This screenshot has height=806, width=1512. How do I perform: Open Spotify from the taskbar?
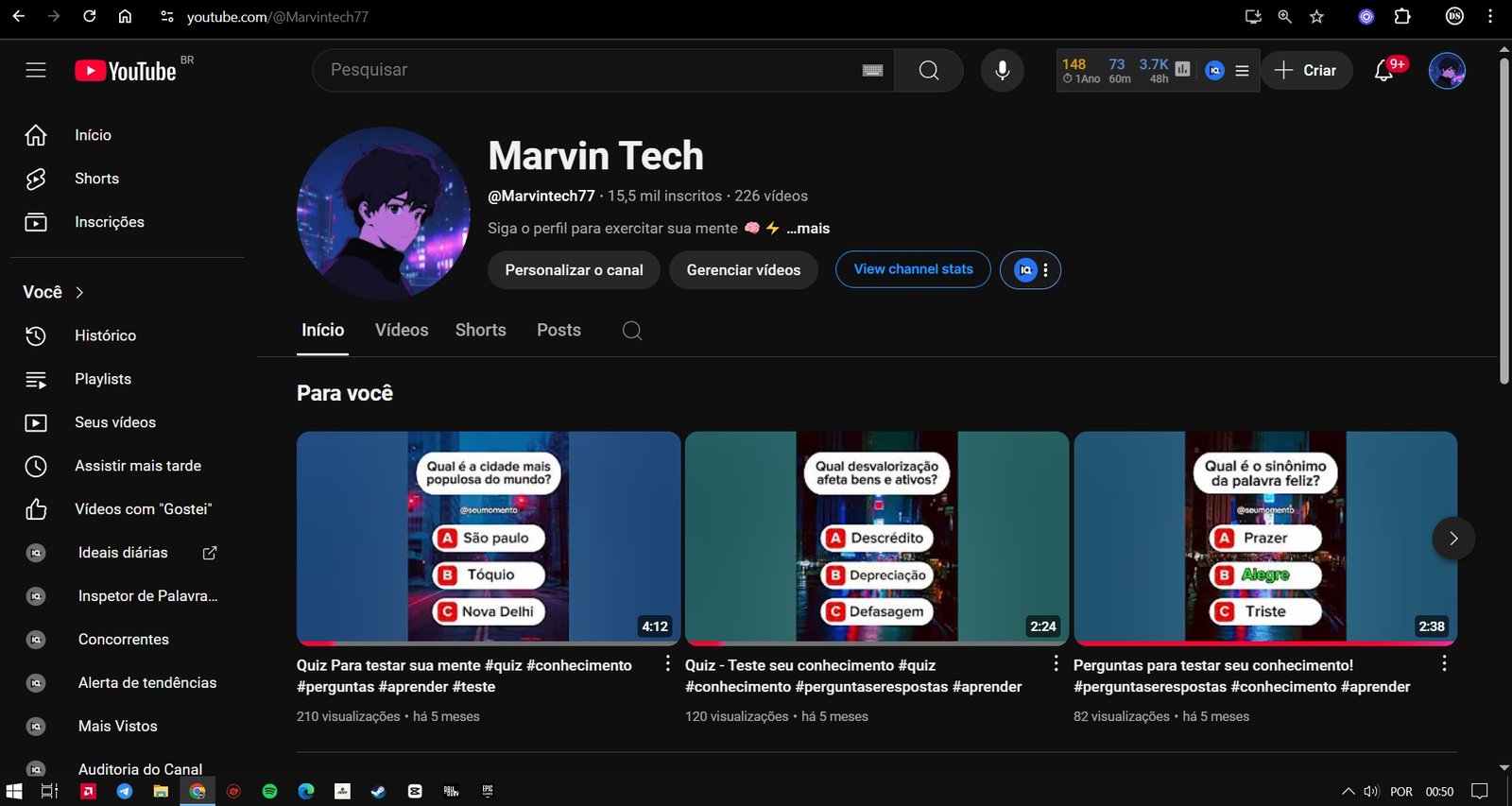point(269,791)
